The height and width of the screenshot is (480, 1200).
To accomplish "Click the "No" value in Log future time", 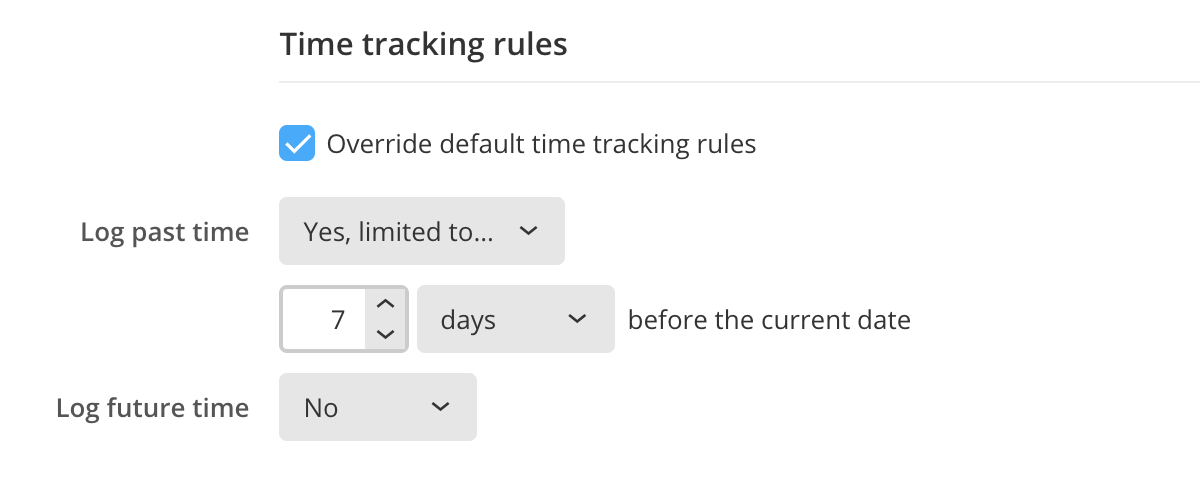I will [321, 408].
